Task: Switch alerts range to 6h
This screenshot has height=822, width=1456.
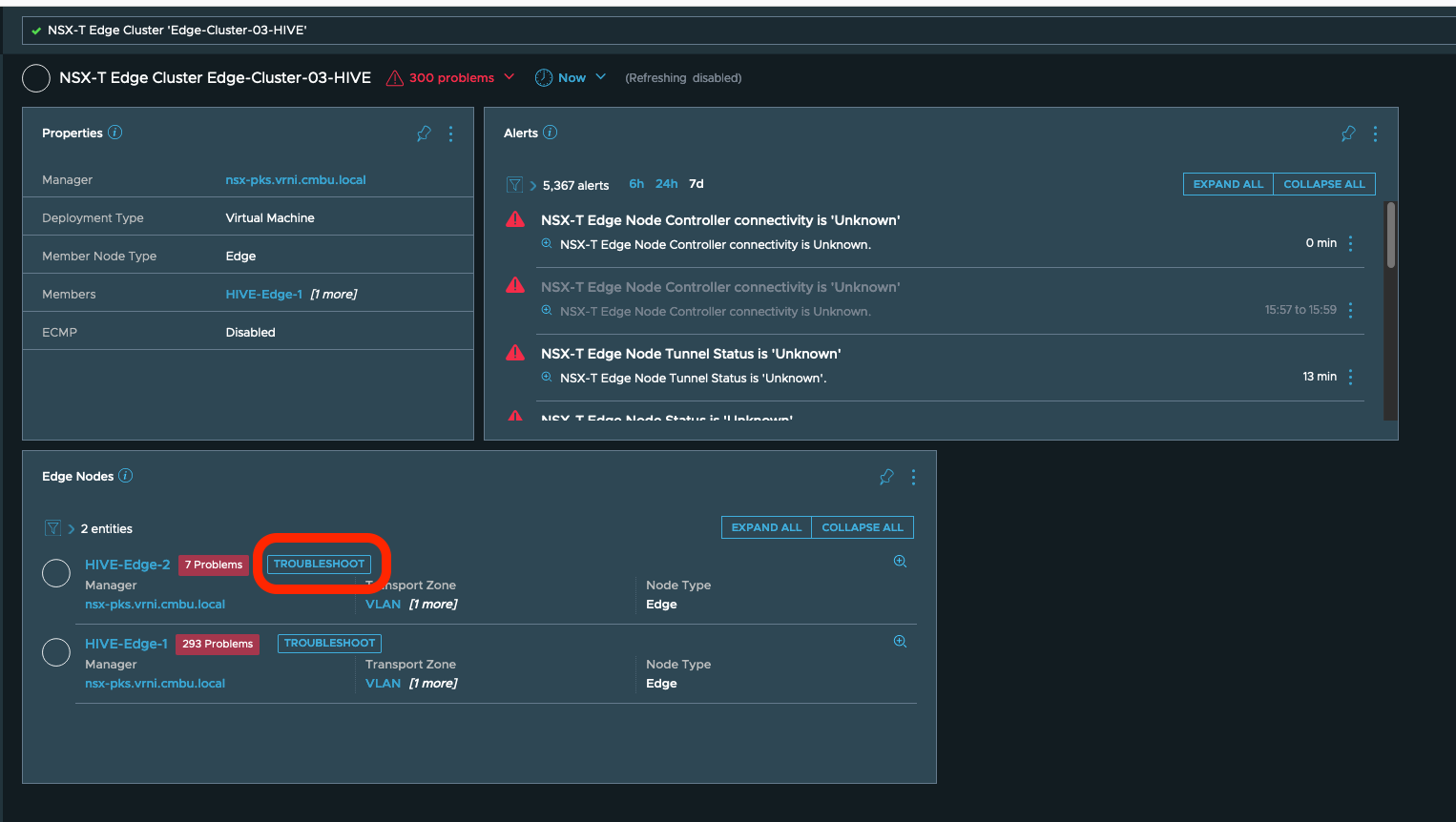Action: pos(636,184)
